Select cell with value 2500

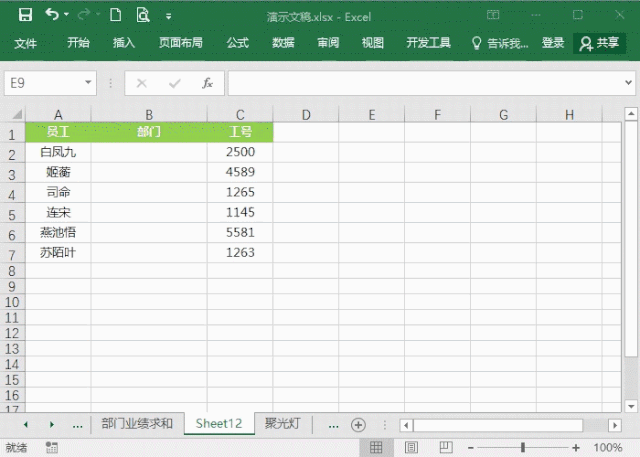click(x=240, y=152)
